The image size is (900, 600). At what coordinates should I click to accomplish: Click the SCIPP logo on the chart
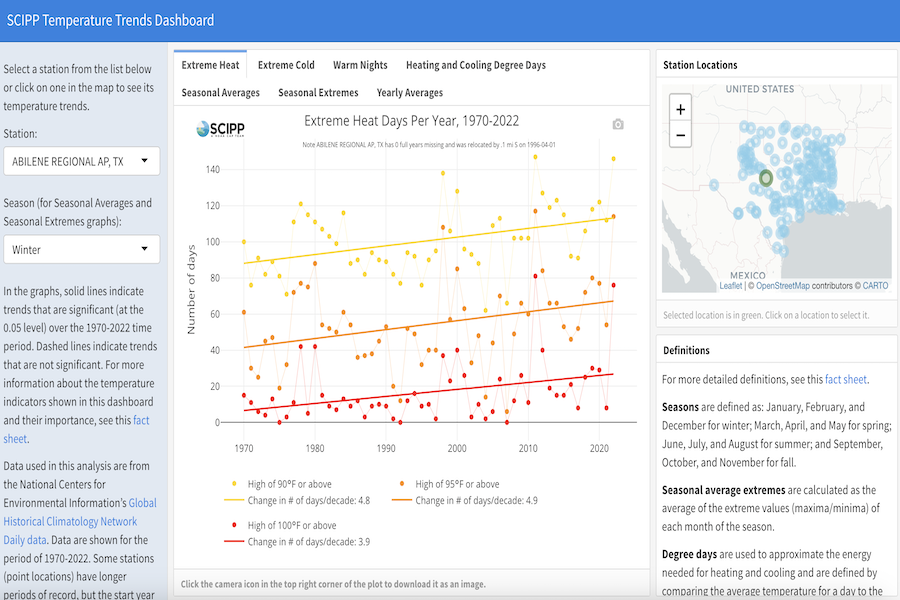point(220,129)
